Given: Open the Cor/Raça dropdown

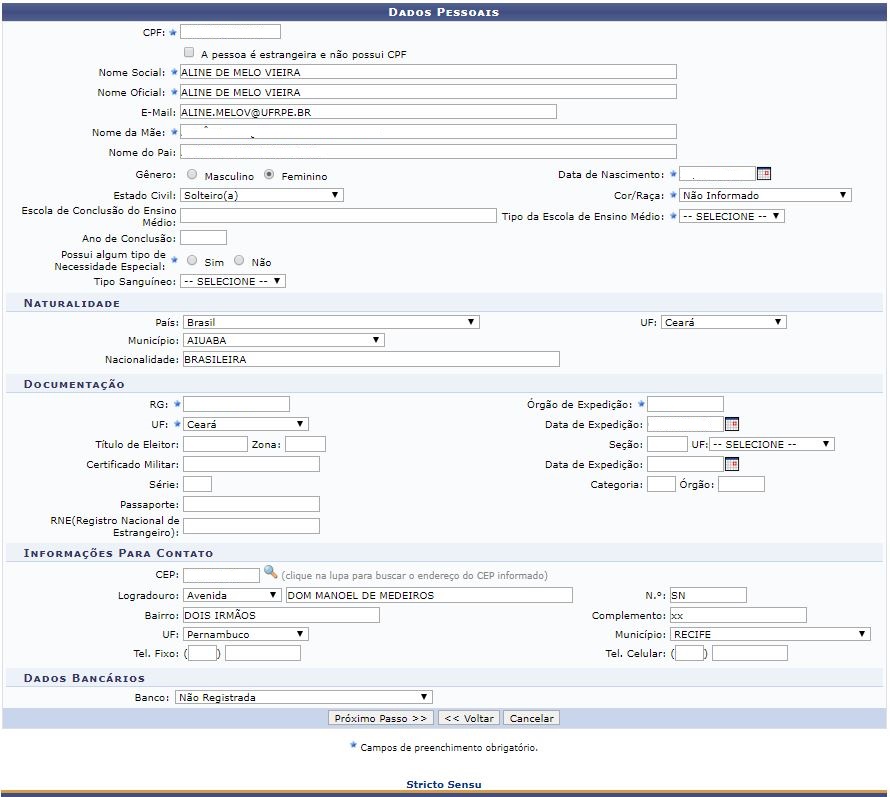Looking at the screenshot, I should [x=765, y=195].
